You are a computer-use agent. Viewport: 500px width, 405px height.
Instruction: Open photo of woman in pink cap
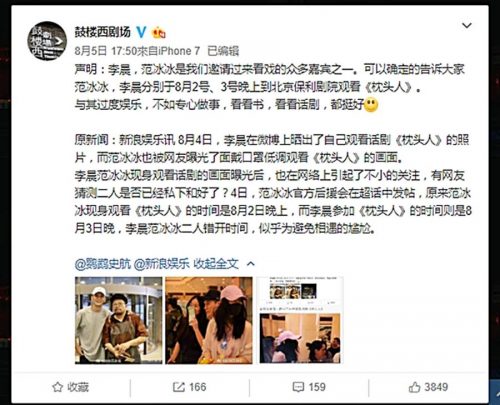pos(209,320)
